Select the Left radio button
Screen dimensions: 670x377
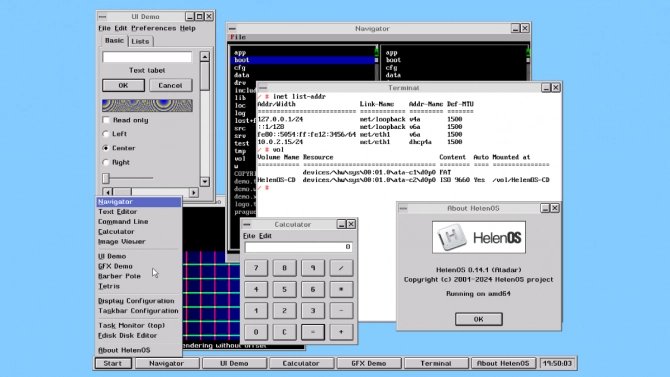tap(106, 134)
